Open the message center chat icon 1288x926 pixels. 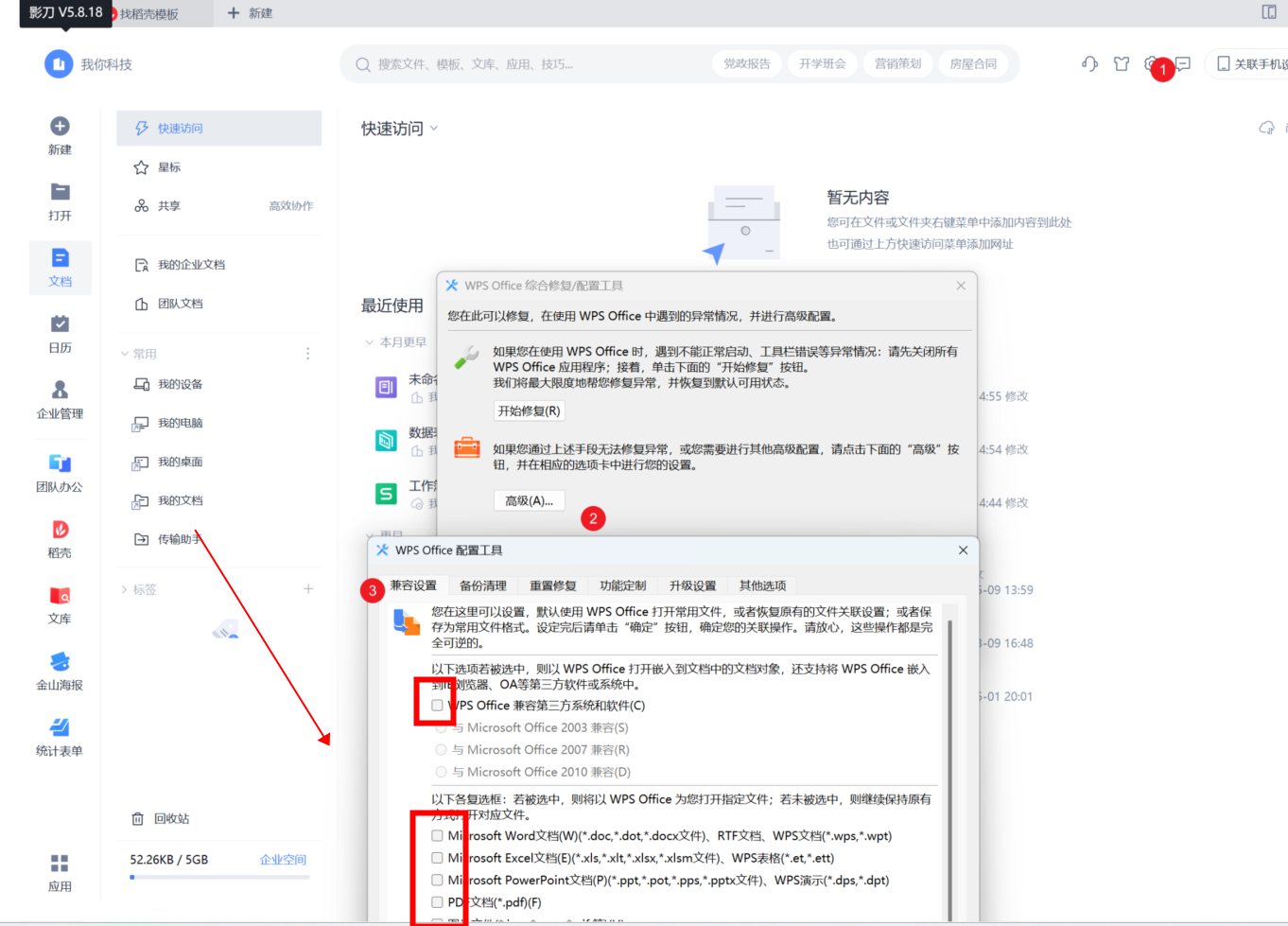tap(1183, 64)
